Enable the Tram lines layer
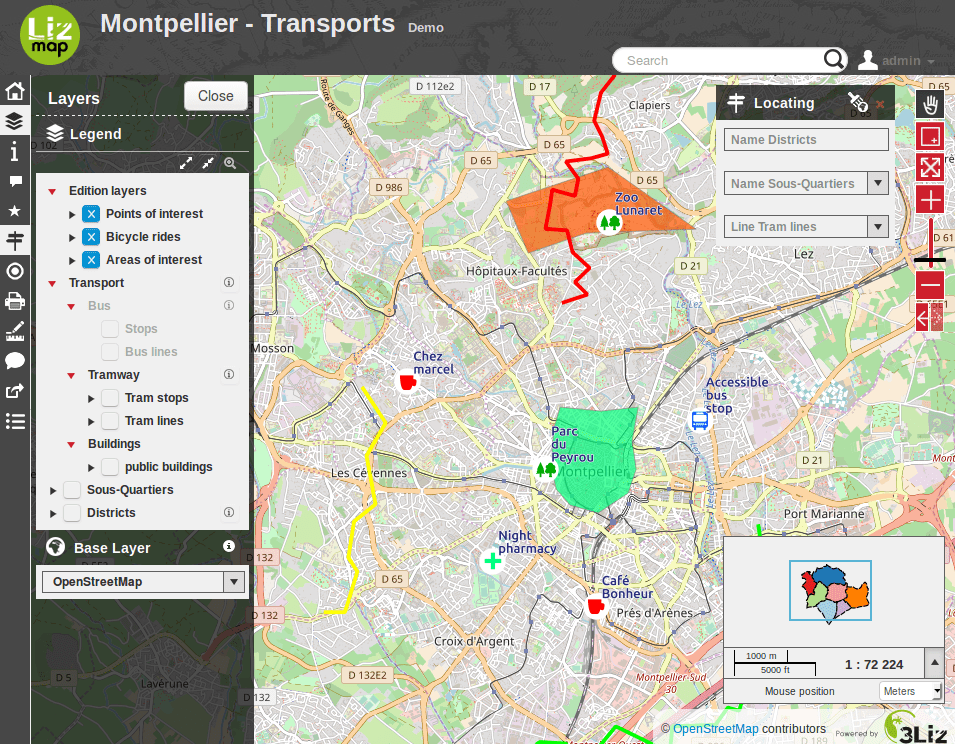The image size is (955, 744). point(110,421)
